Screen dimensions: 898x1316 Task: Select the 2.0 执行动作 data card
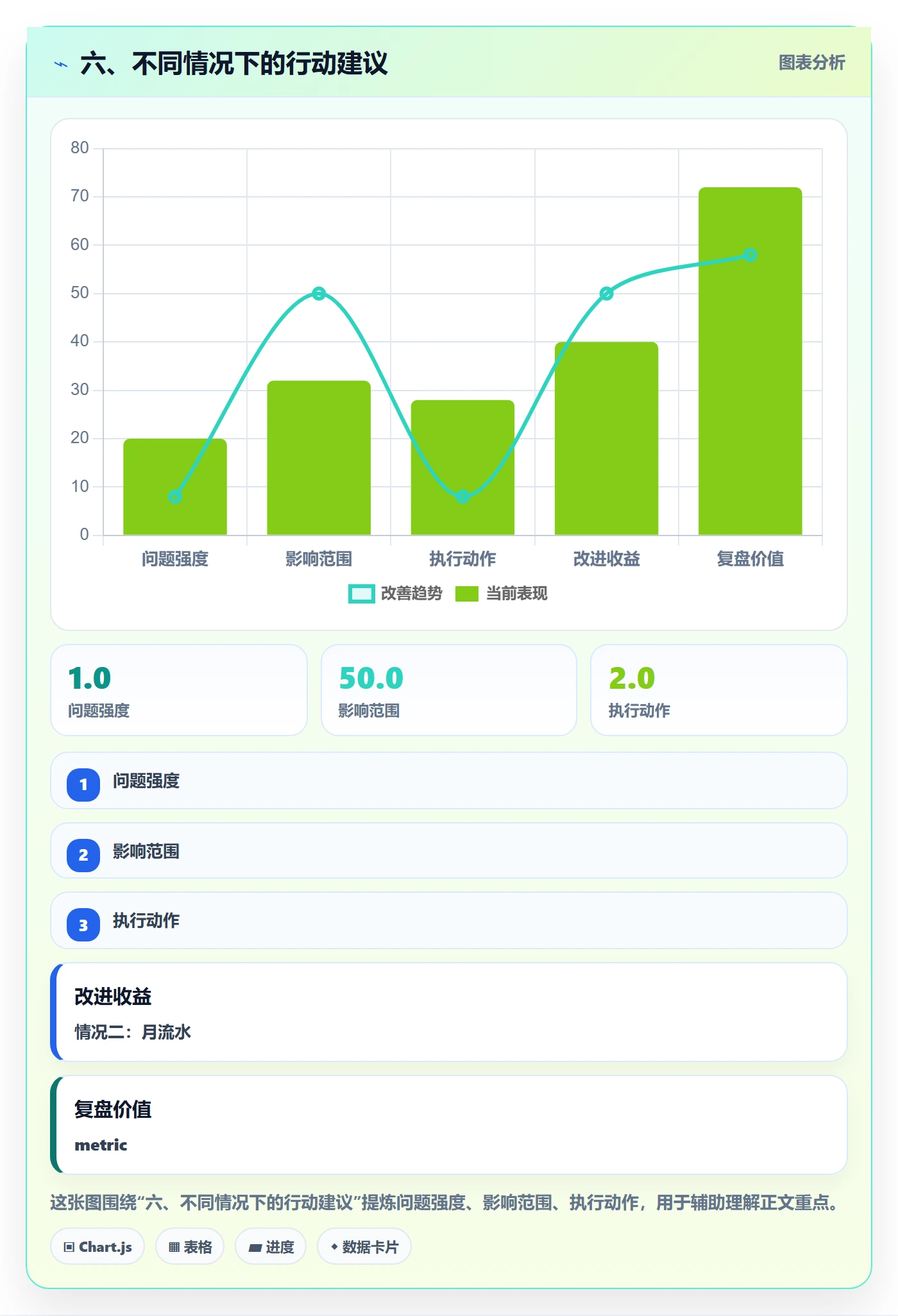(x=719, y=690)
